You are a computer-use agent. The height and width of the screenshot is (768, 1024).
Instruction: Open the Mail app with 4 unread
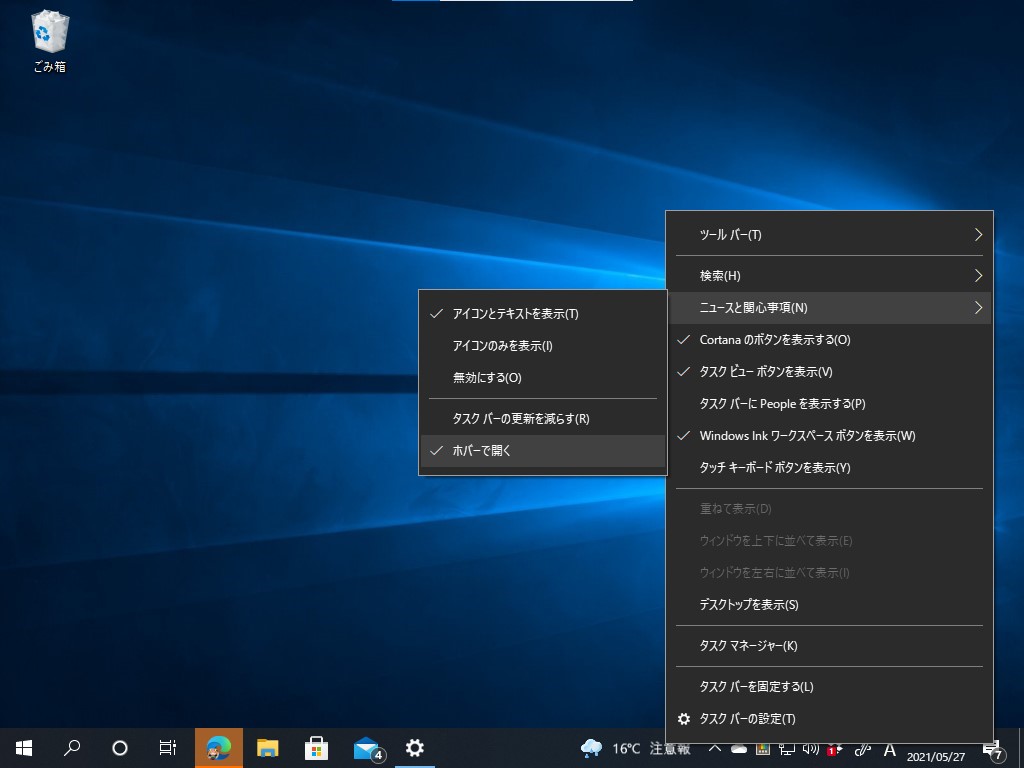point(366,748)
